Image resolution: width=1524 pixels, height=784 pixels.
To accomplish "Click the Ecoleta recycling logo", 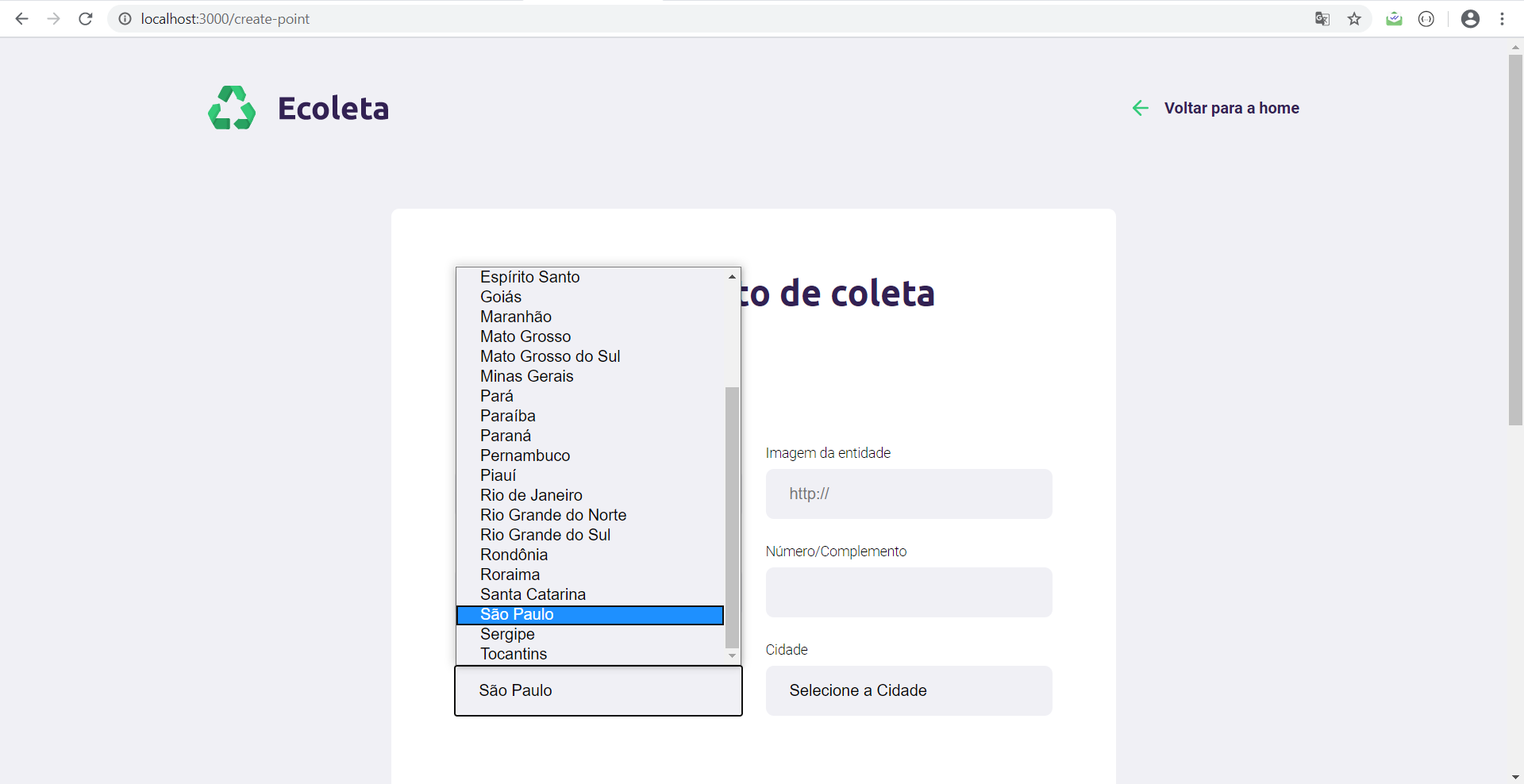I will (231, 107).
